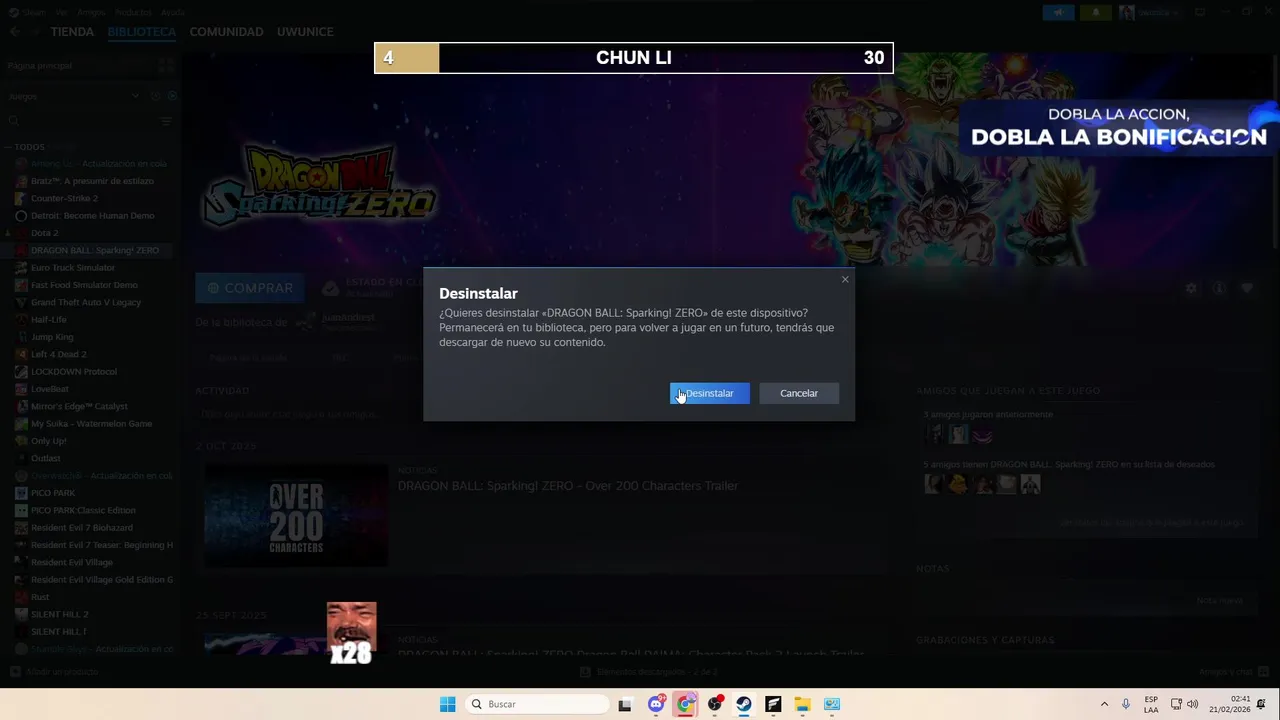Select Jump King in the library
This screenshot has height=720, width=1280.
point(52,337)
